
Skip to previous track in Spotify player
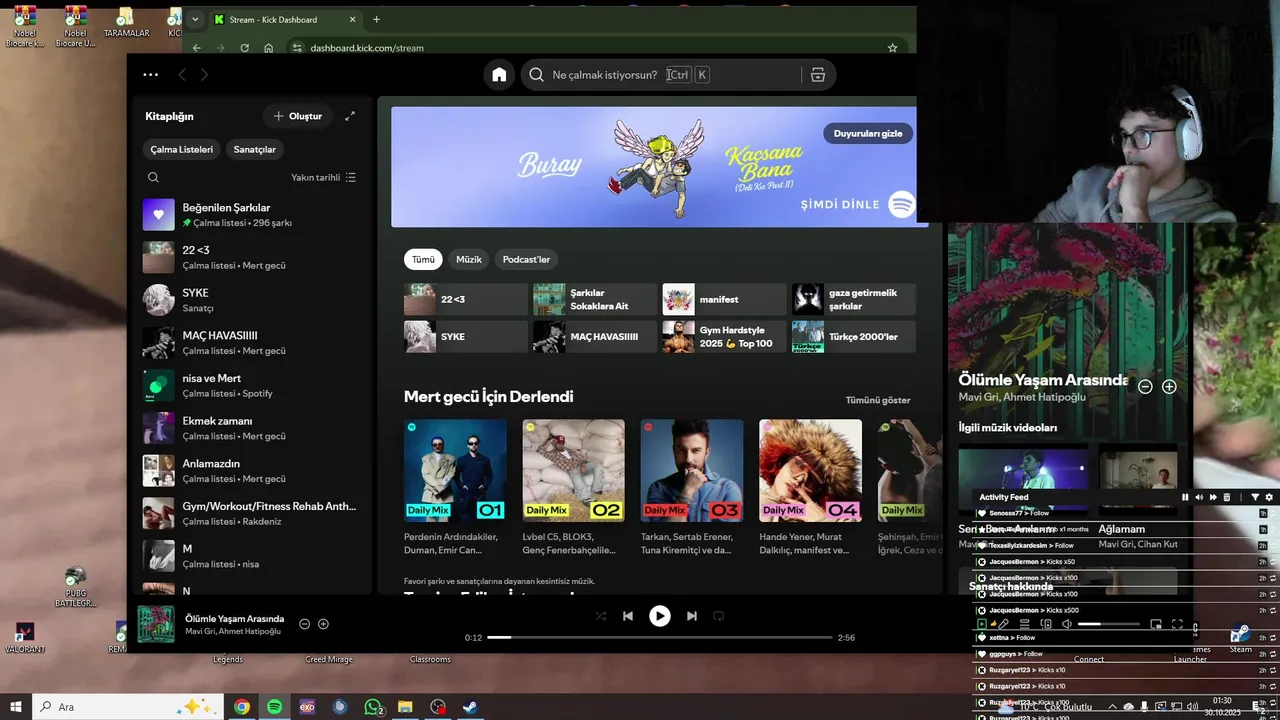[x=628, y=616]
